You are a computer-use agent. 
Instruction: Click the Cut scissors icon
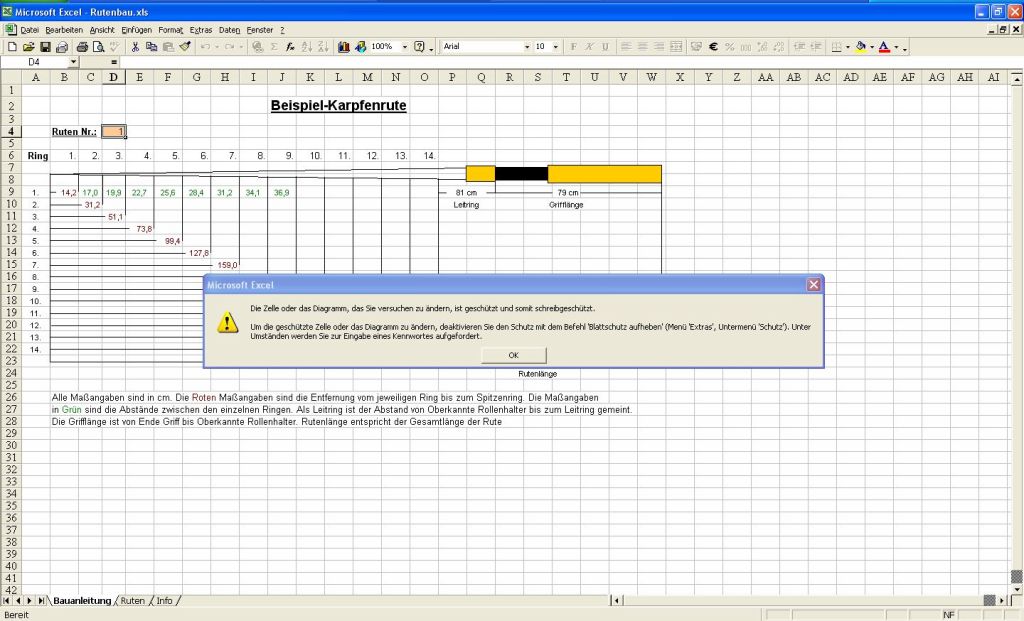coord(135,47)
